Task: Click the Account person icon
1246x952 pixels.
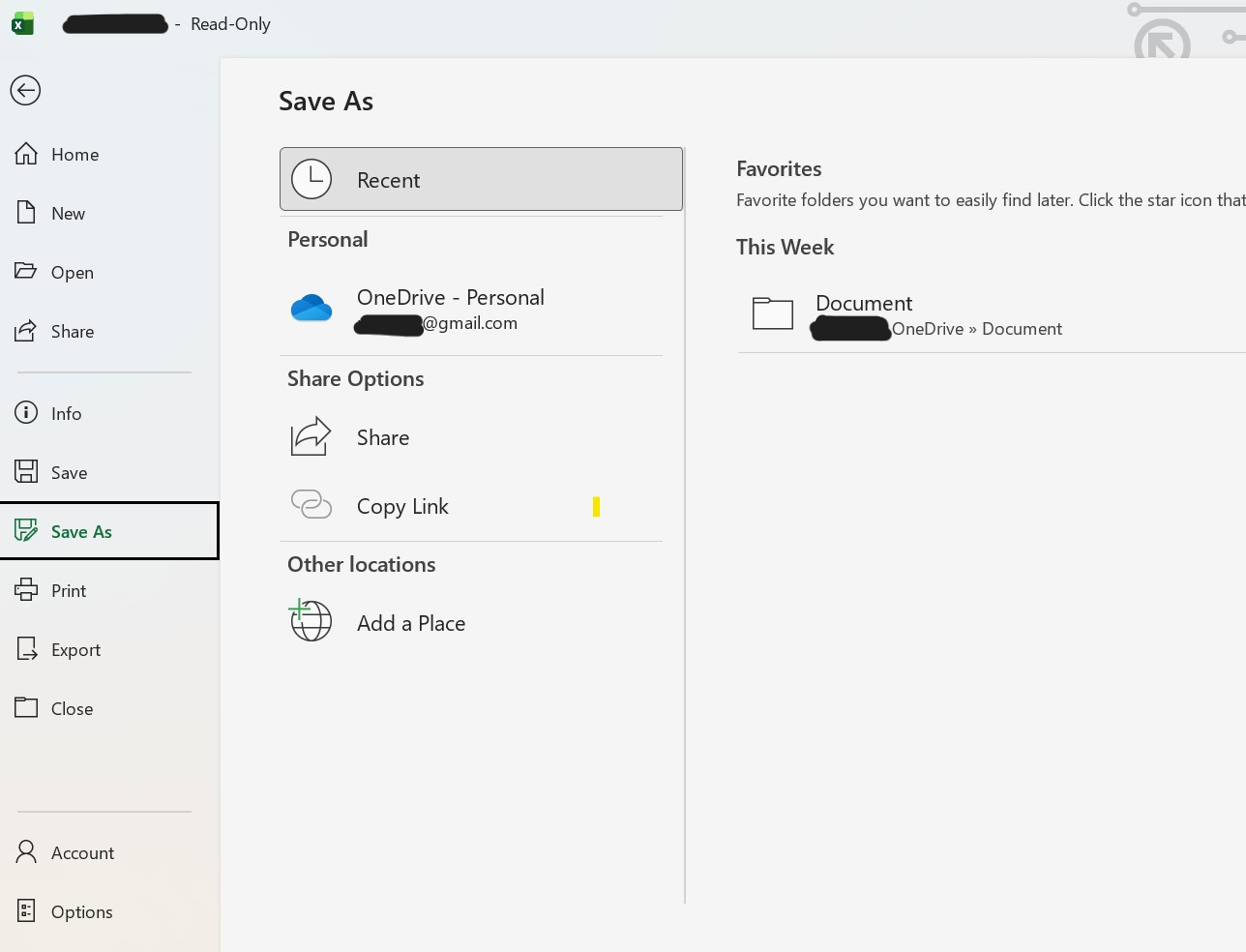Action: pyautogui.click(x=26, y=851)
